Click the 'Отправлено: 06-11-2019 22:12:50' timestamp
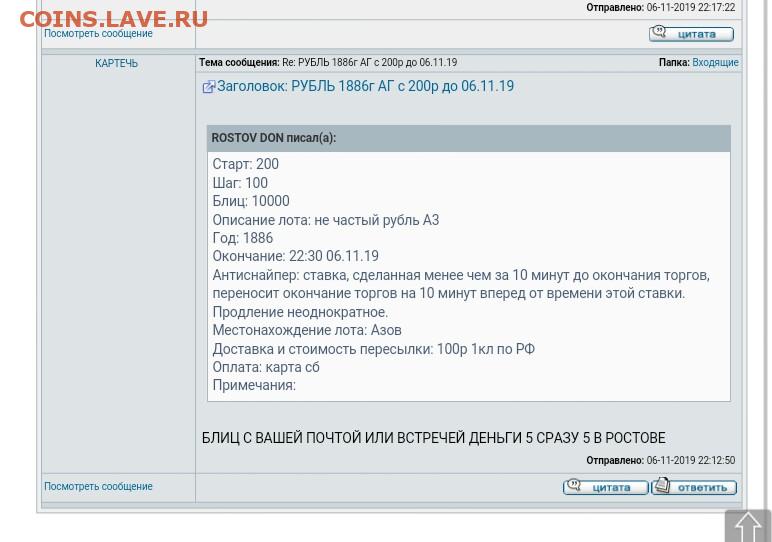The height and width of the screenshot is (542, 772). coord(661,460)
